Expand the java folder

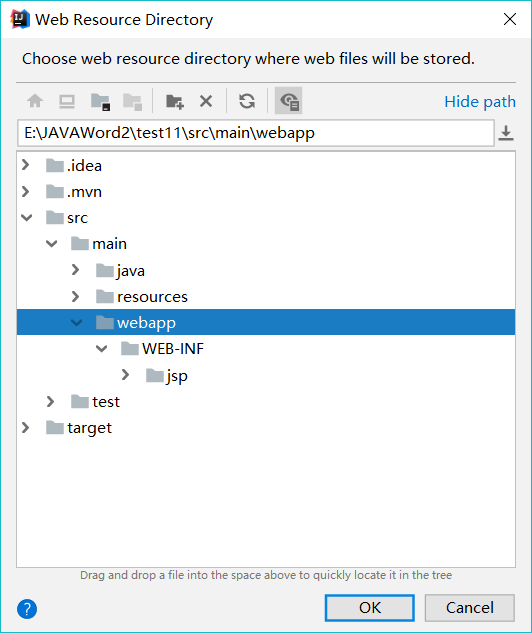[75, 270]
